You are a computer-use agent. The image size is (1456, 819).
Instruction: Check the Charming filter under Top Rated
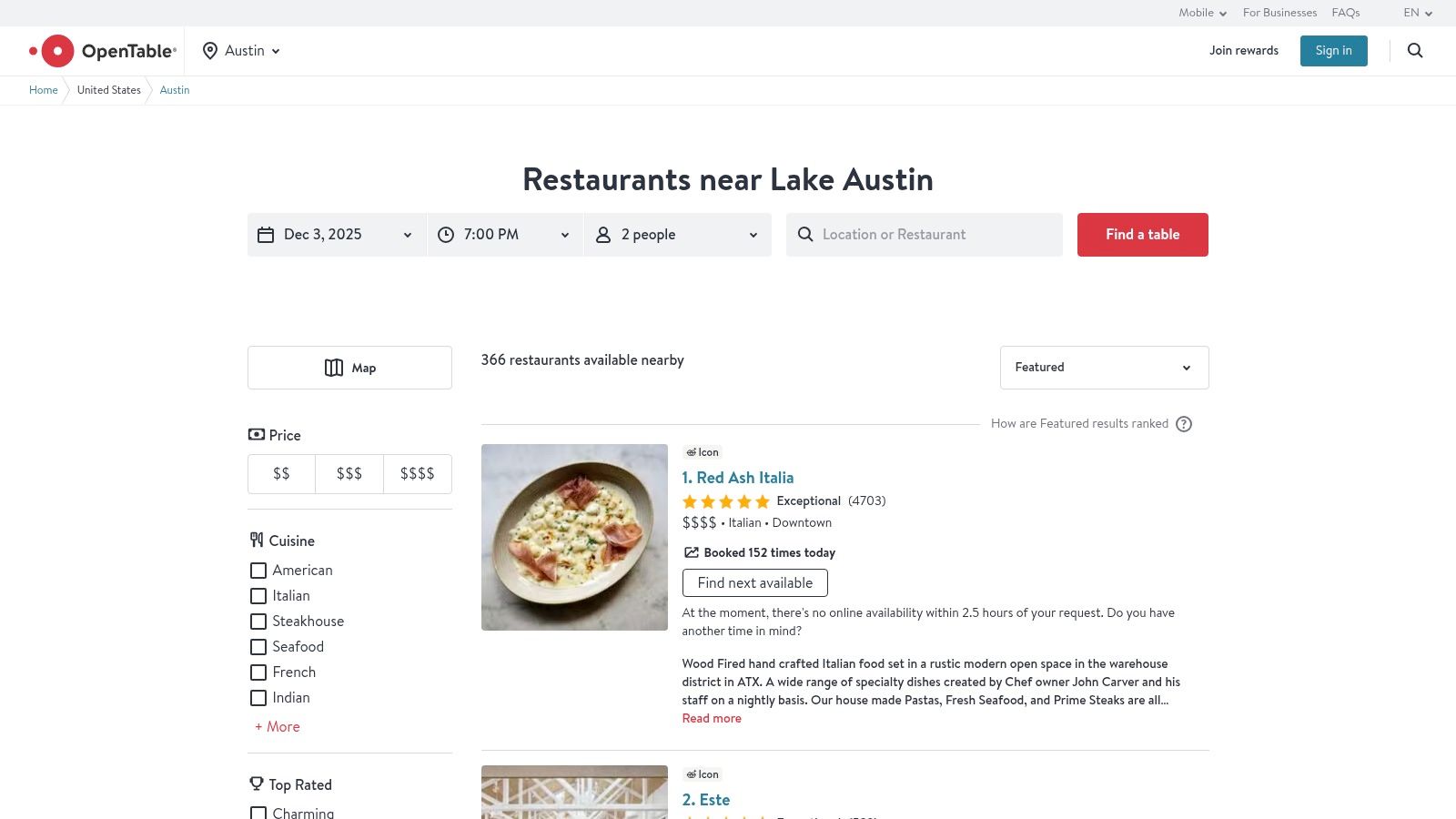pos(258,813)
